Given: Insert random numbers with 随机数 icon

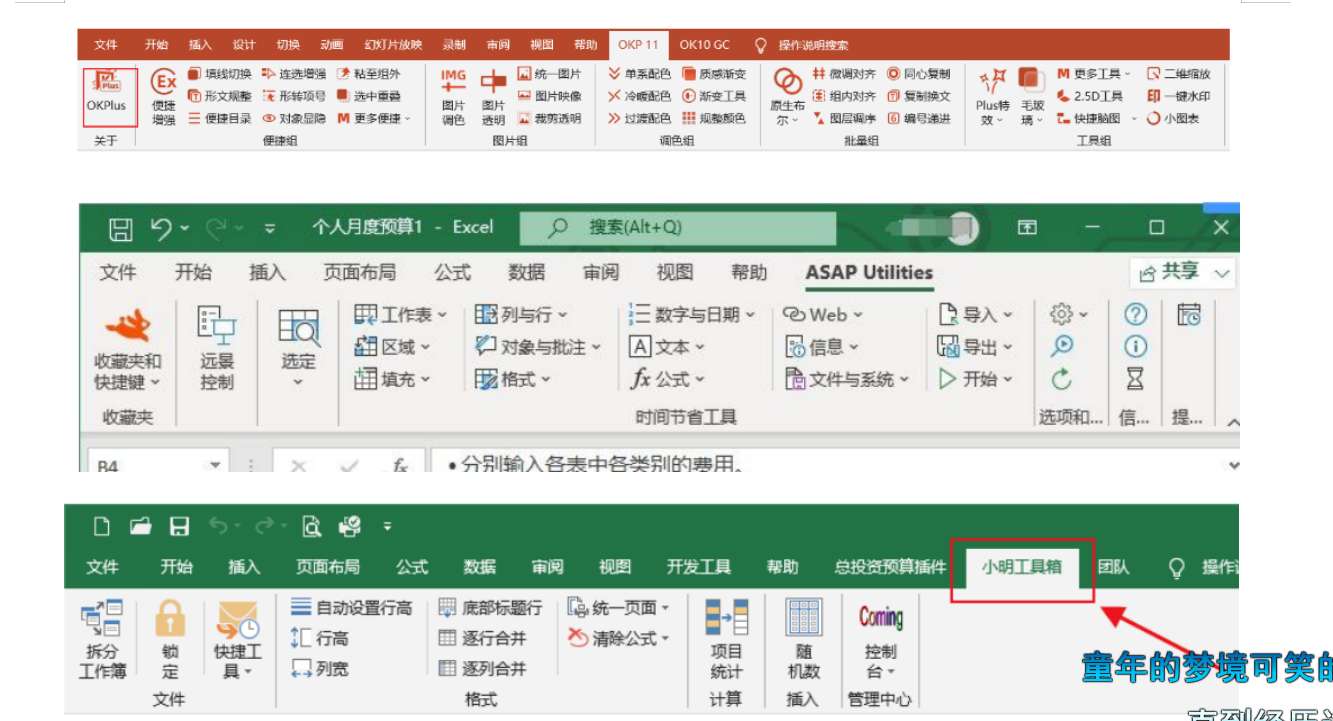Looking at the screenshot, I should [803, 639].
